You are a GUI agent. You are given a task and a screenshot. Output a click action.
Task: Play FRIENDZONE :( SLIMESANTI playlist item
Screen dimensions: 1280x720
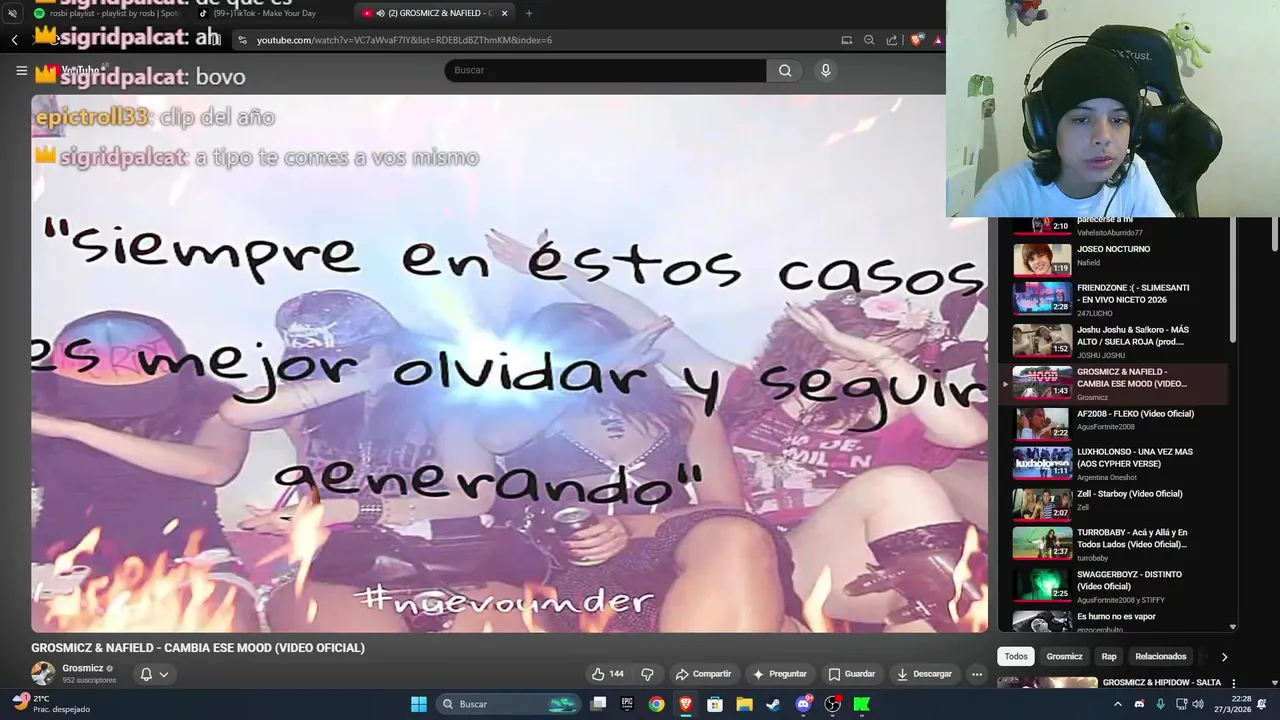[1113, 298]
